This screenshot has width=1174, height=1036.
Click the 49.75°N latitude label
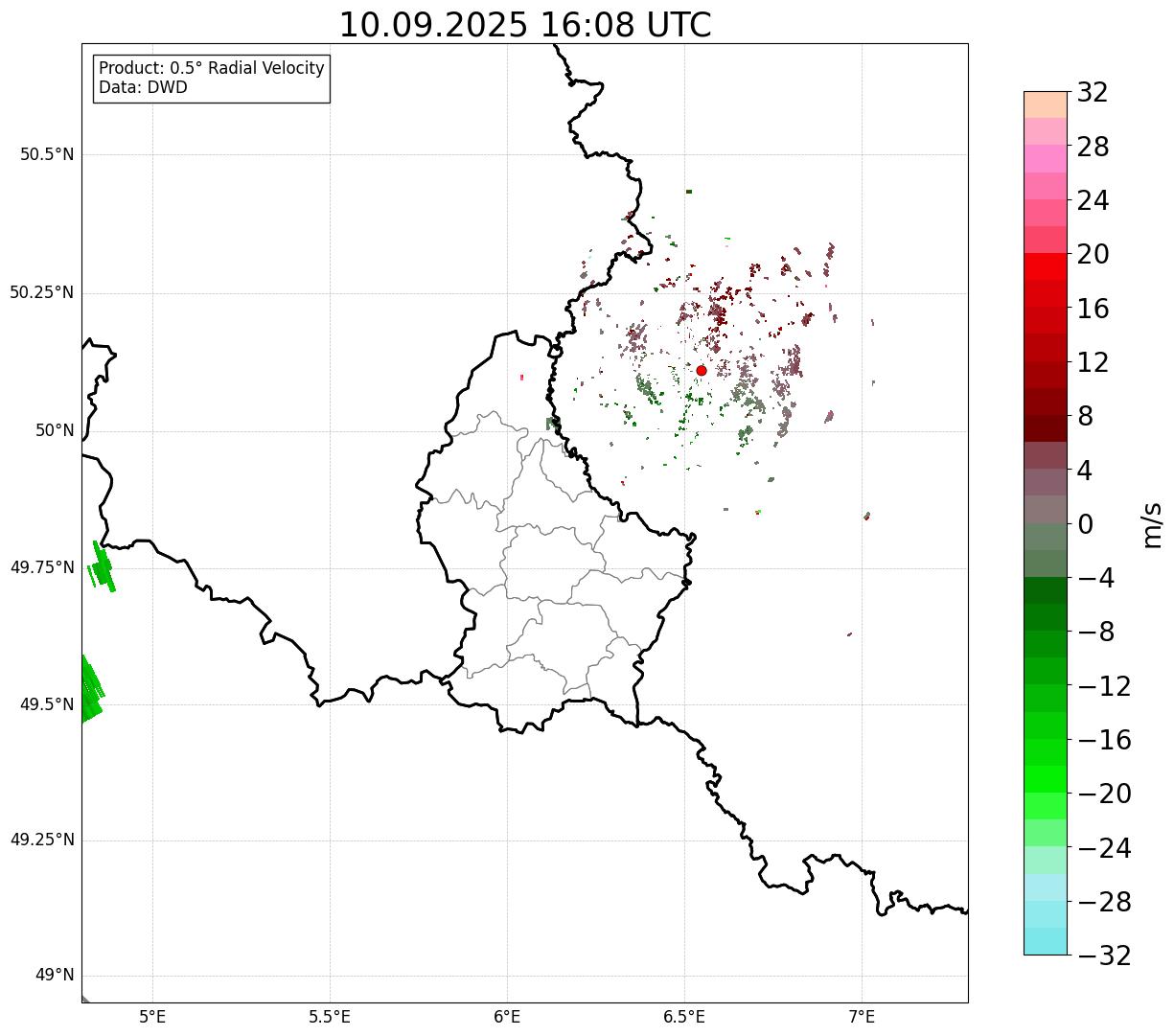pyautogui.click(x=42, y=567)
